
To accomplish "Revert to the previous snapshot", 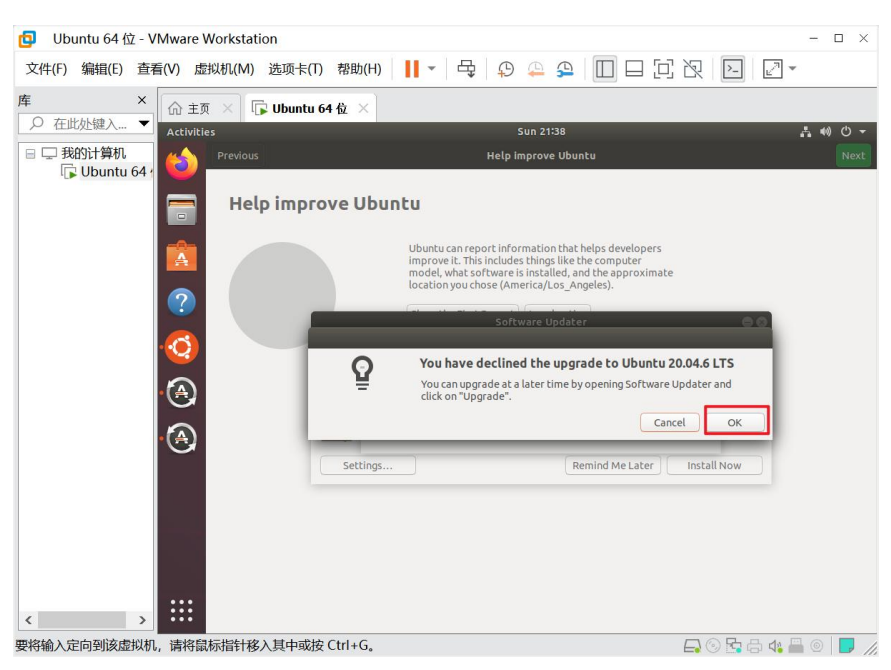I will pyautogui.click(x=535, y=69).
